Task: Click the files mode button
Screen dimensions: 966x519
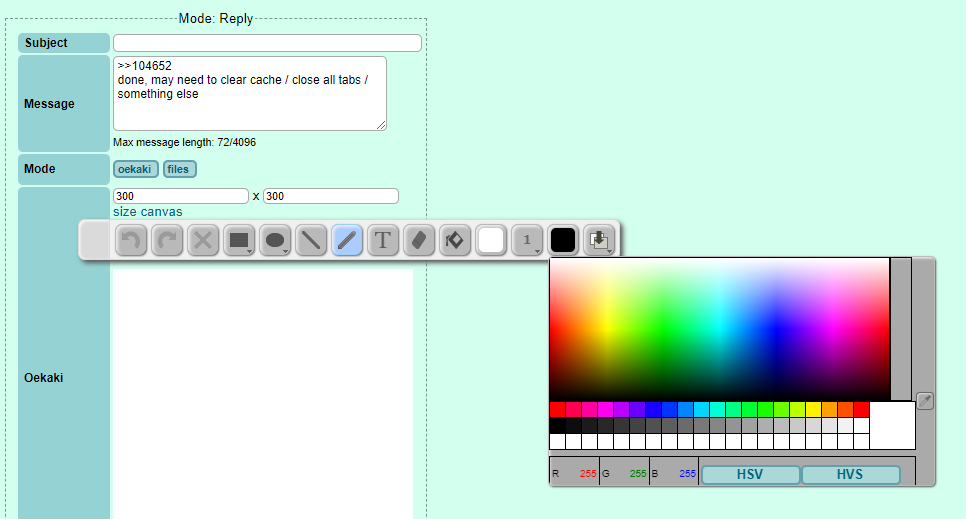Action: point(179,169)
